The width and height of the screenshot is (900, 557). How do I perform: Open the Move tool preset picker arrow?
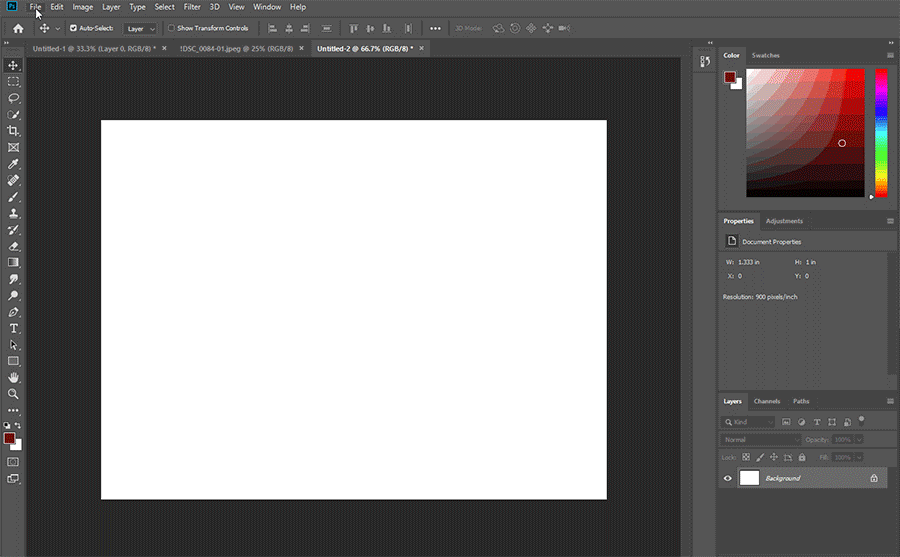(x=57, y=28)
